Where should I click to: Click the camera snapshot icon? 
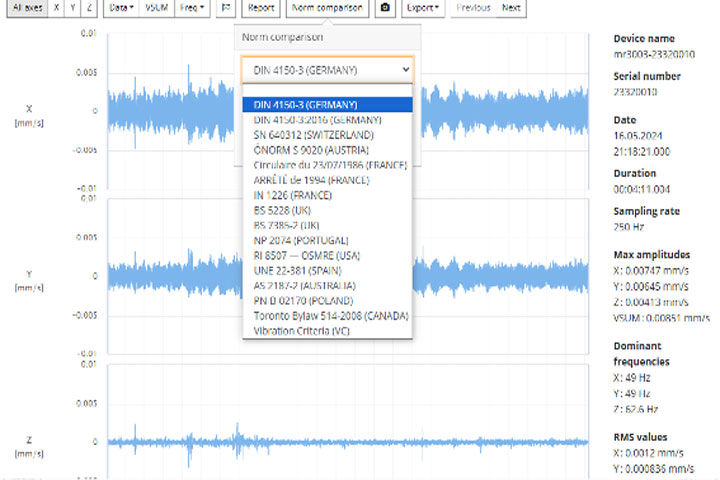(x=385, y=8)
